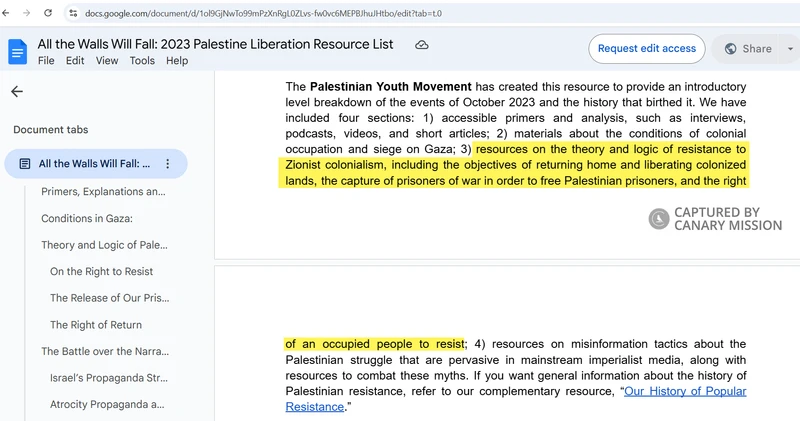Jump to 'The Battle over the Narra...' heading
The height and width of the screenshot is (421, 800).
(x=105, y=352)
